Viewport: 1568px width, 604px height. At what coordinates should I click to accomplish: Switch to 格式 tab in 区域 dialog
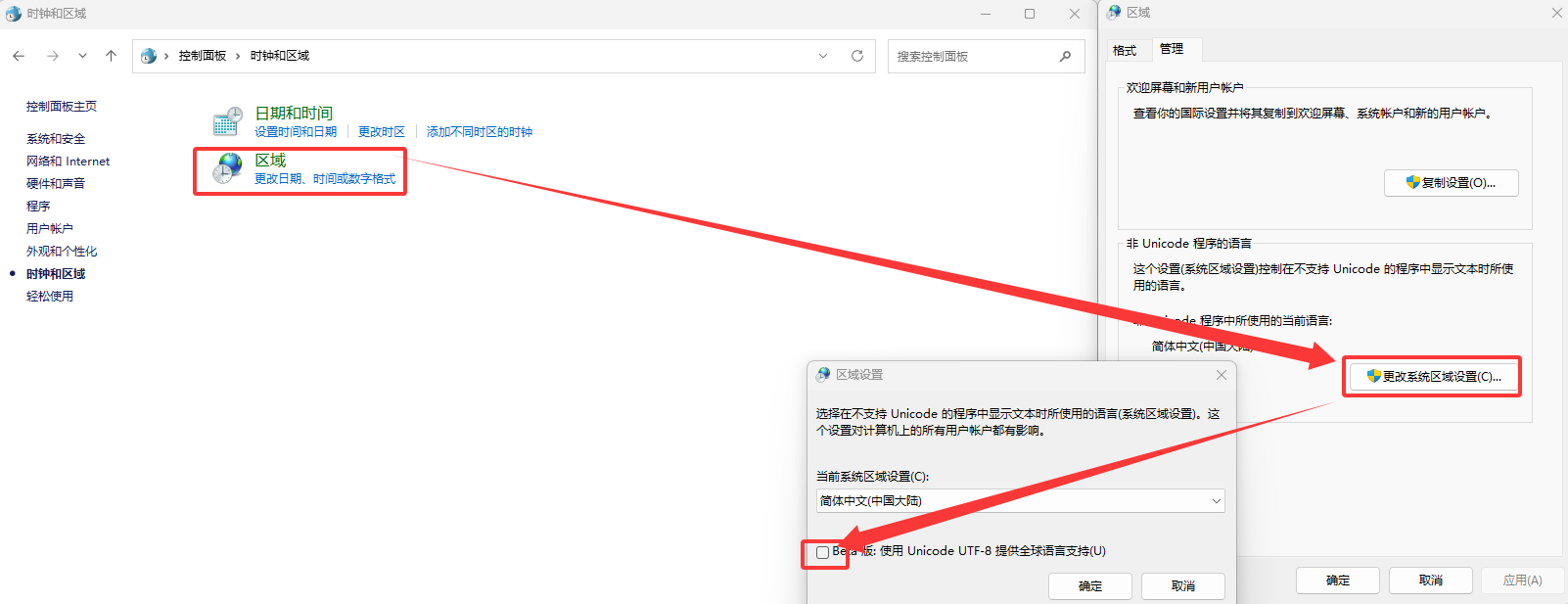[x=1126, y=50]
